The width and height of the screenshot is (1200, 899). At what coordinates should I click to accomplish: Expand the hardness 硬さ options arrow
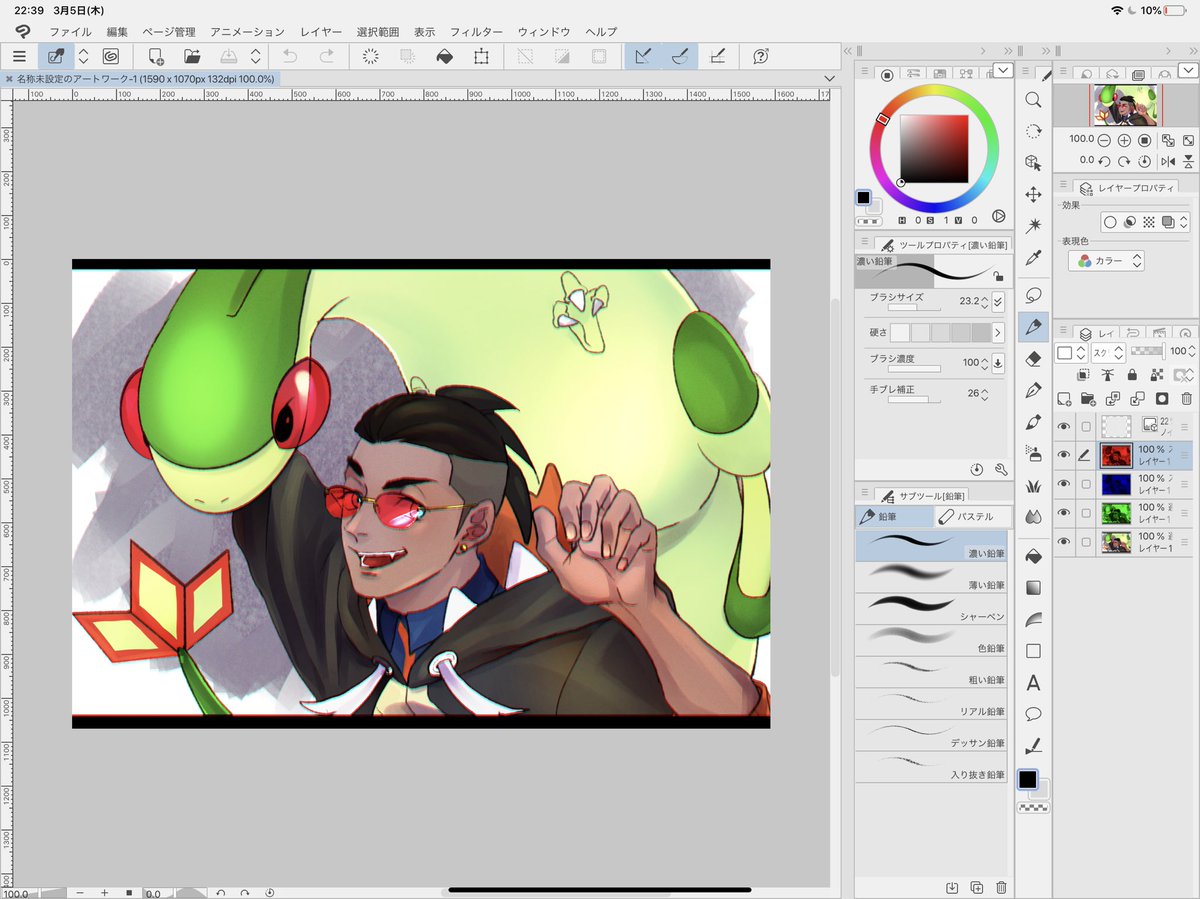pos(997,332)
